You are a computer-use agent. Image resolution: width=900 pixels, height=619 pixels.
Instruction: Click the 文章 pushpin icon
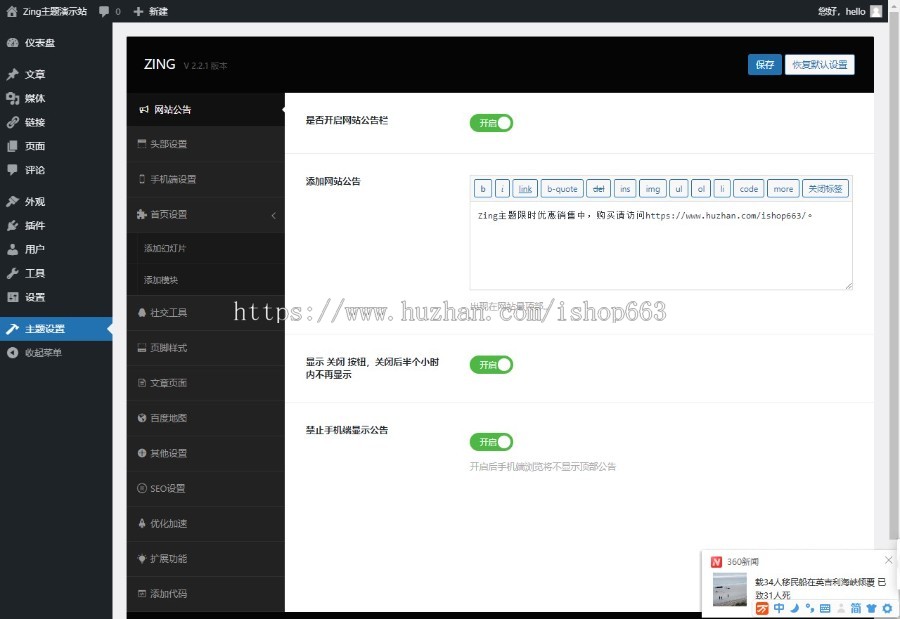(13, 74)
